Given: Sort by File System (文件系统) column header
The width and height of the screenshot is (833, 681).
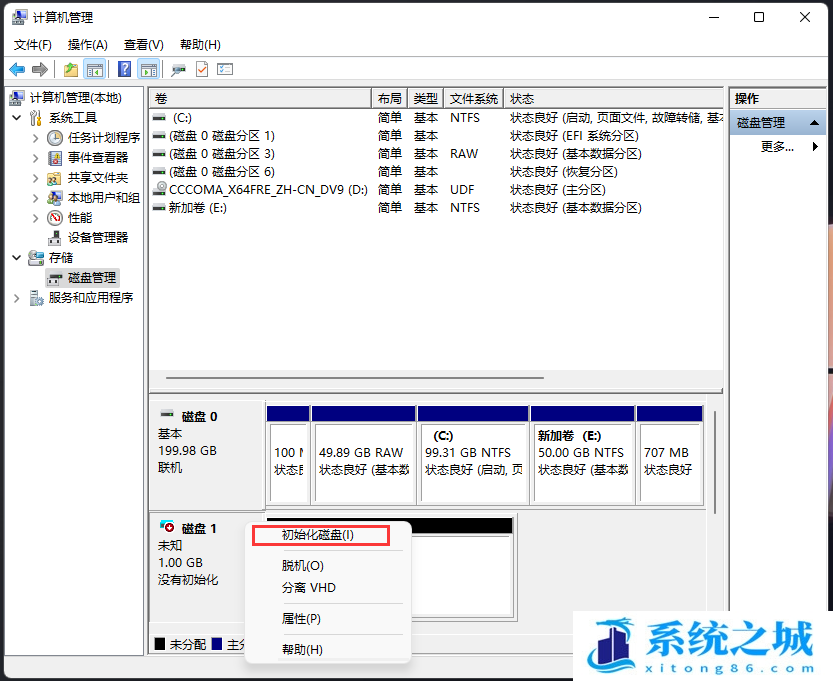Looking at the screenshot, I should click(x=473, y=99).
